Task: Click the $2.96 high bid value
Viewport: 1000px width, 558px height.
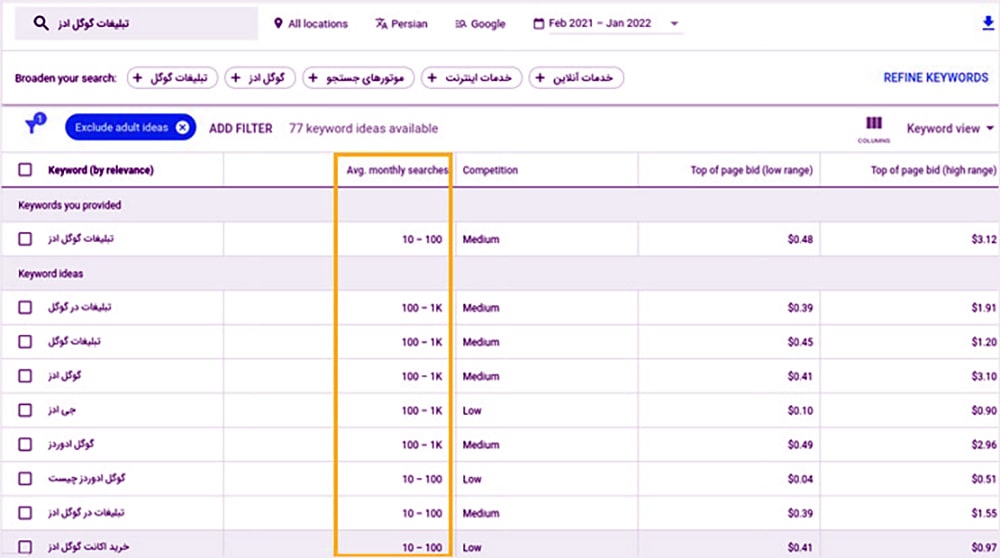Action: [983, 444]
